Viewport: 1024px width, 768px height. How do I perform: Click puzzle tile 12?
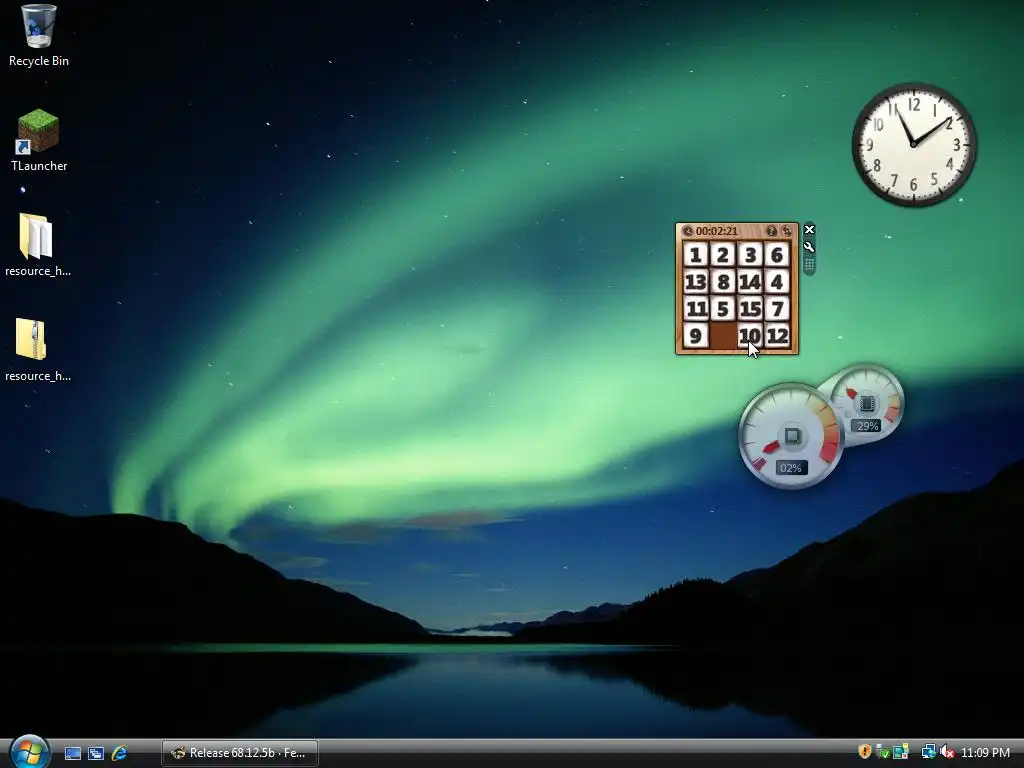coord(777,336)
